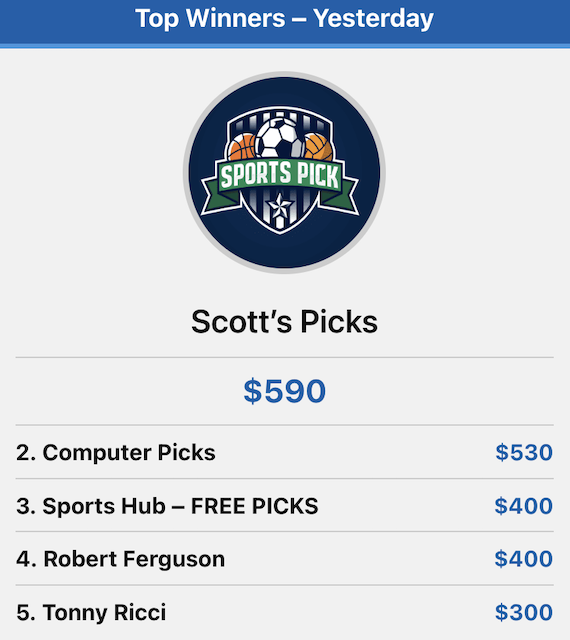
Task: Click the $400 amount beside Robert Ferguson
Action: pyautogui.click(x=524, y=559)
